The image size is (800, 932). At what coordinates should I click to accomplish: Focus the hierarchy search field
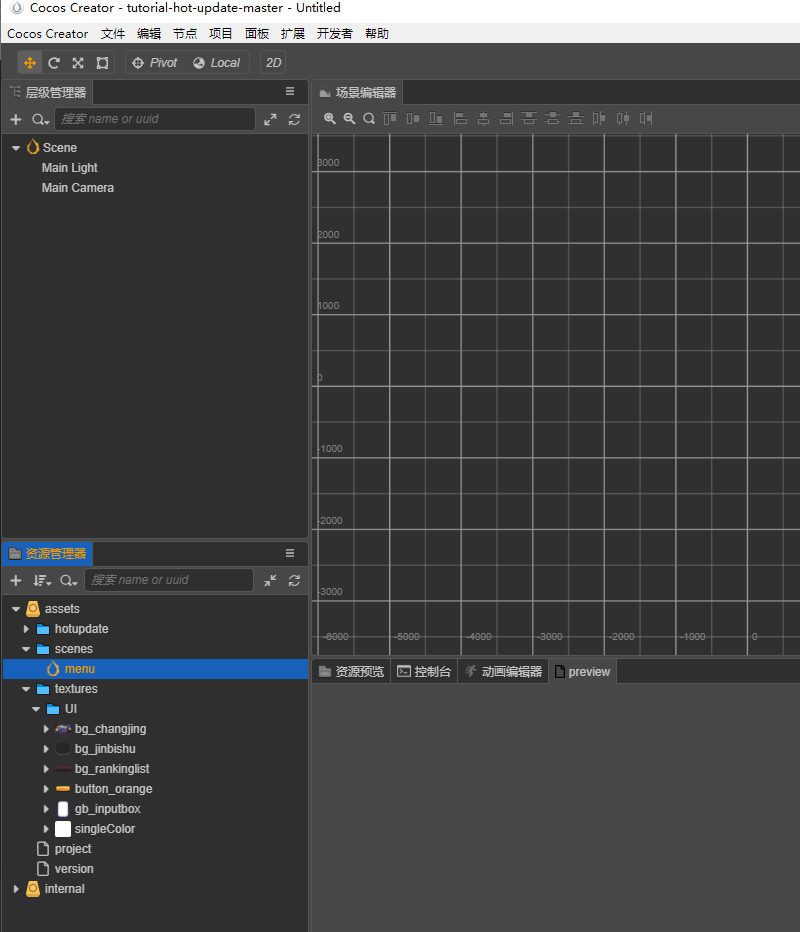(155, 119)
